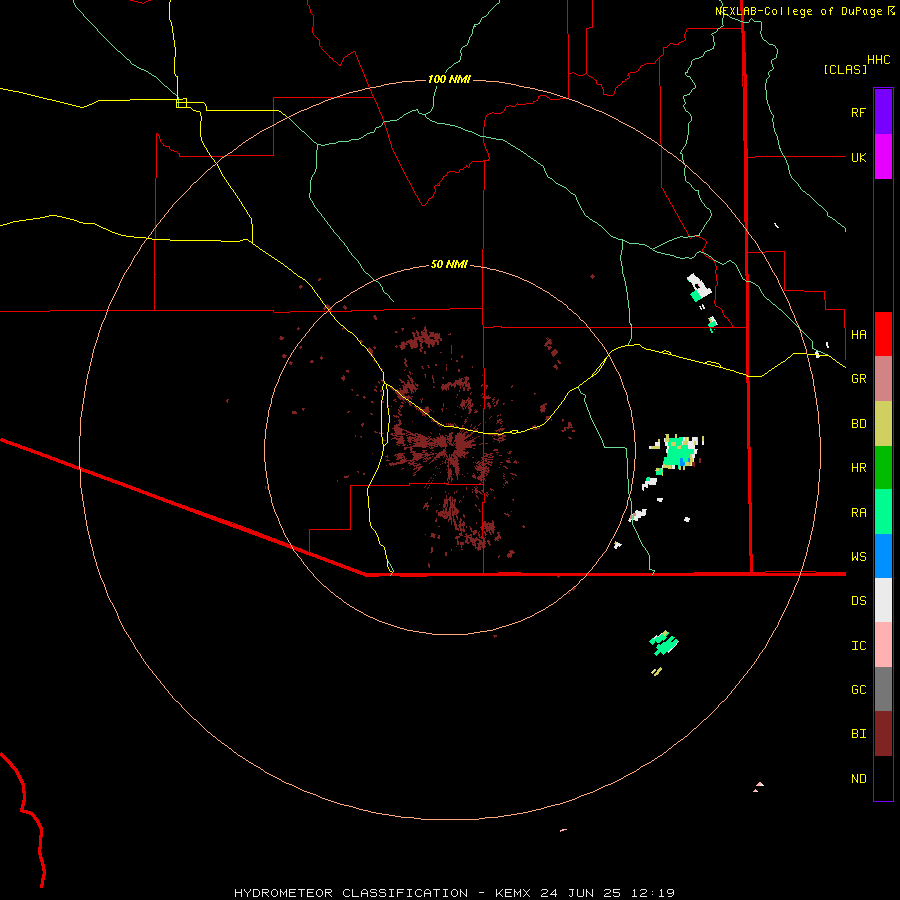Click the BI legend label
This screenshot has height=900, width=900.
[x=858, y=734]
